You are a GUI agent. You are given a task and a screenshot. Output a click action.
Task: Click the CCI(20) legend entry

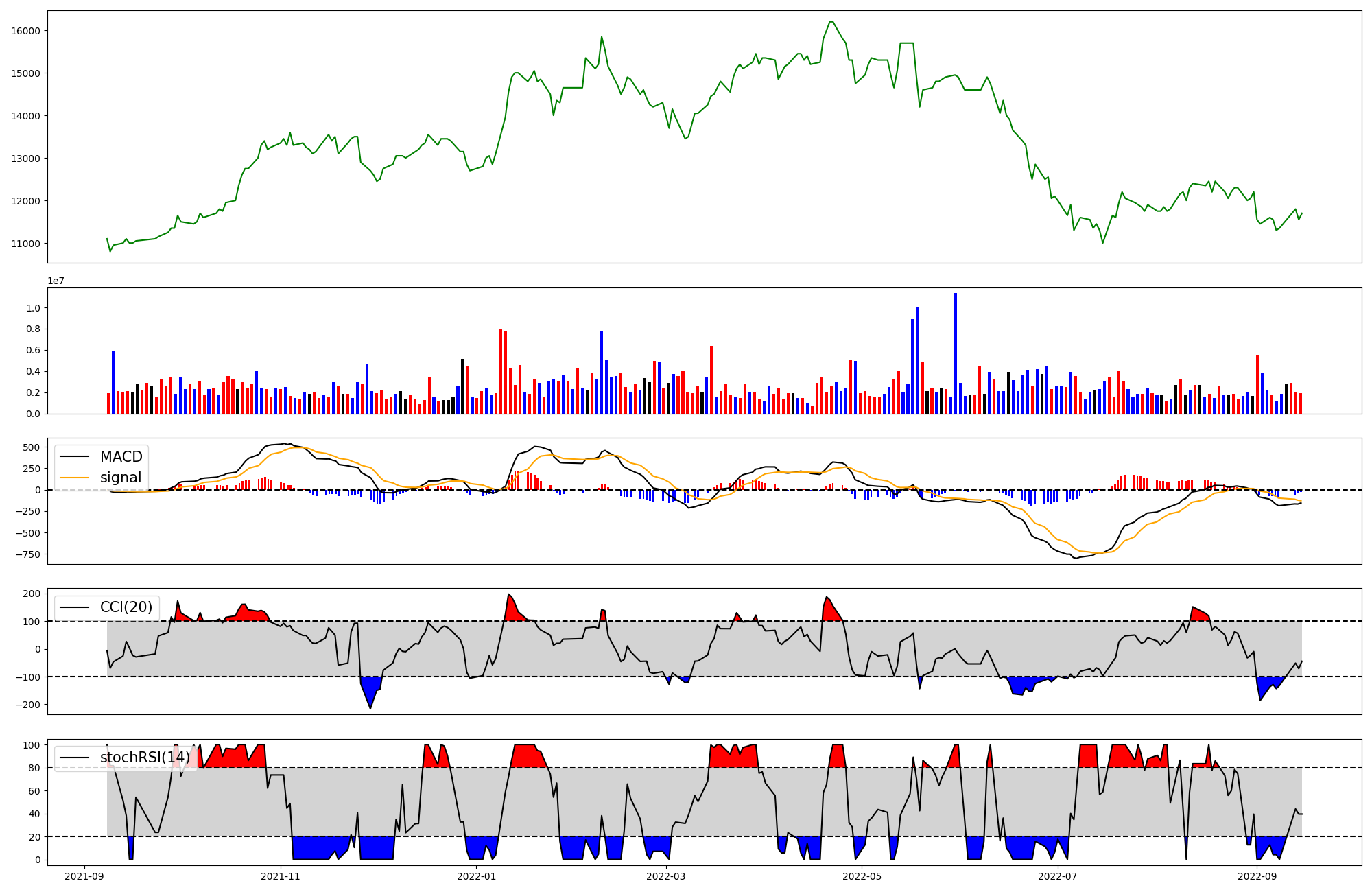(126, 607)
